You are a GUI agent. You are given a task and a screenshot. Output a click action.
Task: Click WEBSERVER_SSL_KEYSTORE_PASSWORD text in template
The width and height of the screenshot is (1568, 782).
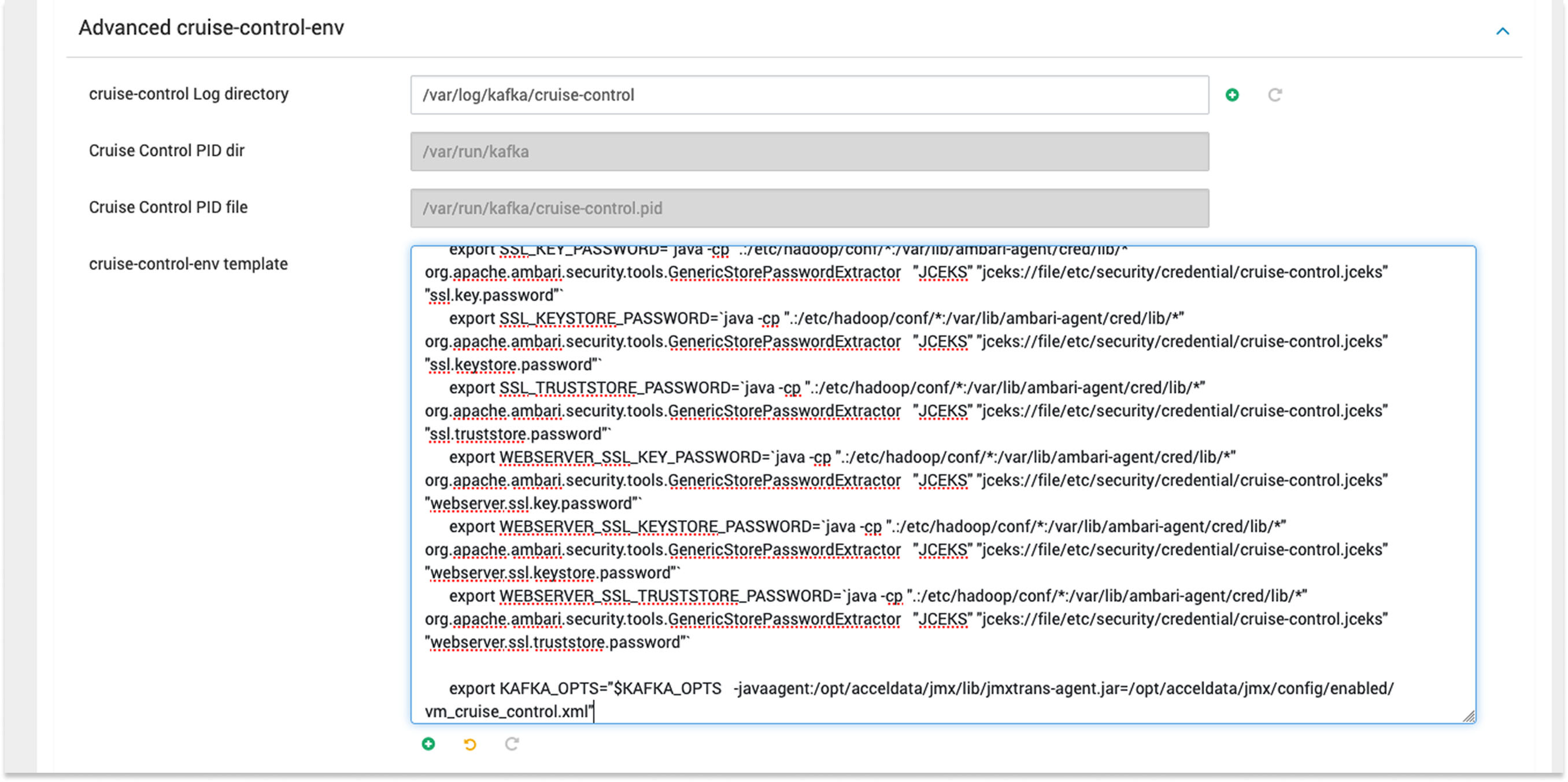pyautogui.click(x=660, y=527)
